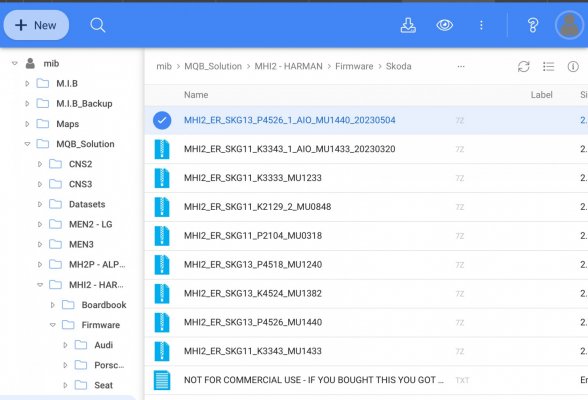Click the Skoda breadcrumb item
This screenshot has width=588, height=400.
(x=398, y=66)
